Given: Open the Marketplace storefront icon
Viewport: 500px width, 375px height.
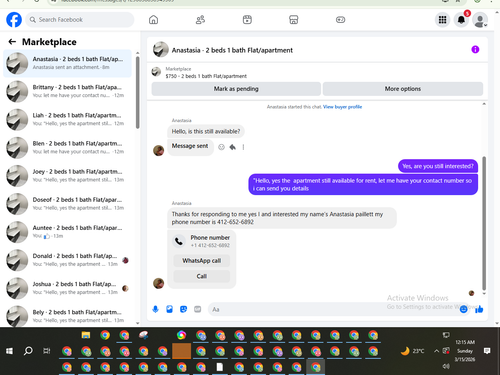Looking at the screenshot, I should tap(293, 20).
